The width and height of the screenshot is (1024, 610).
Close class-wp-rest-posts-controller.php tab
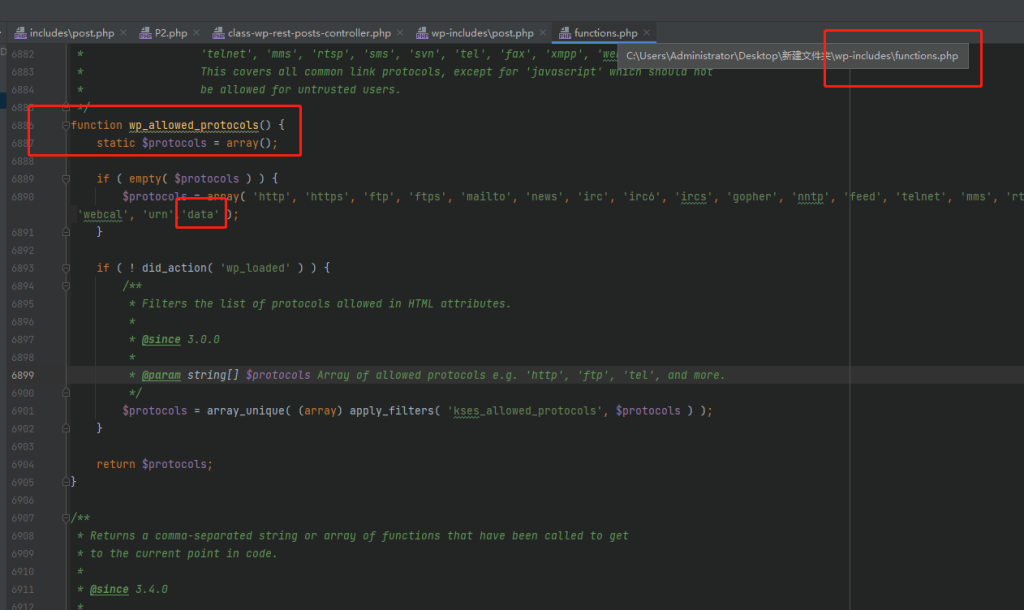400,33
